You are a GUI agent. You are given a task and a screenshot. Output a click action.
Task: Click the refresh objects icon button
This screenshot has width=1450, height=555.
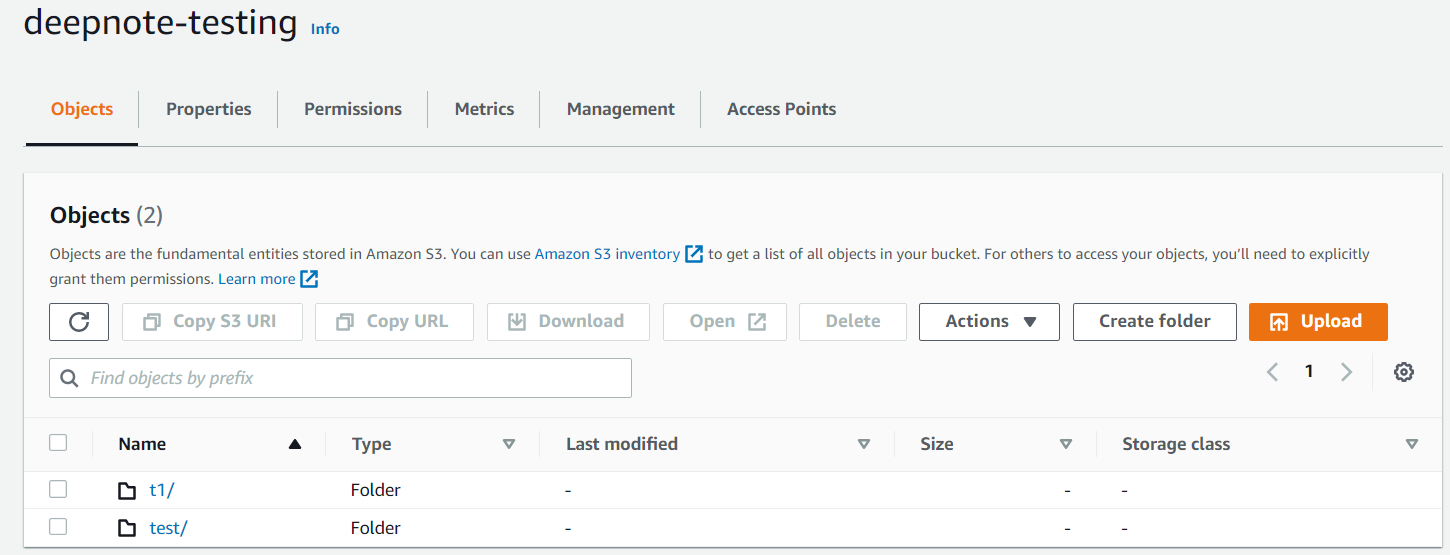79,322
